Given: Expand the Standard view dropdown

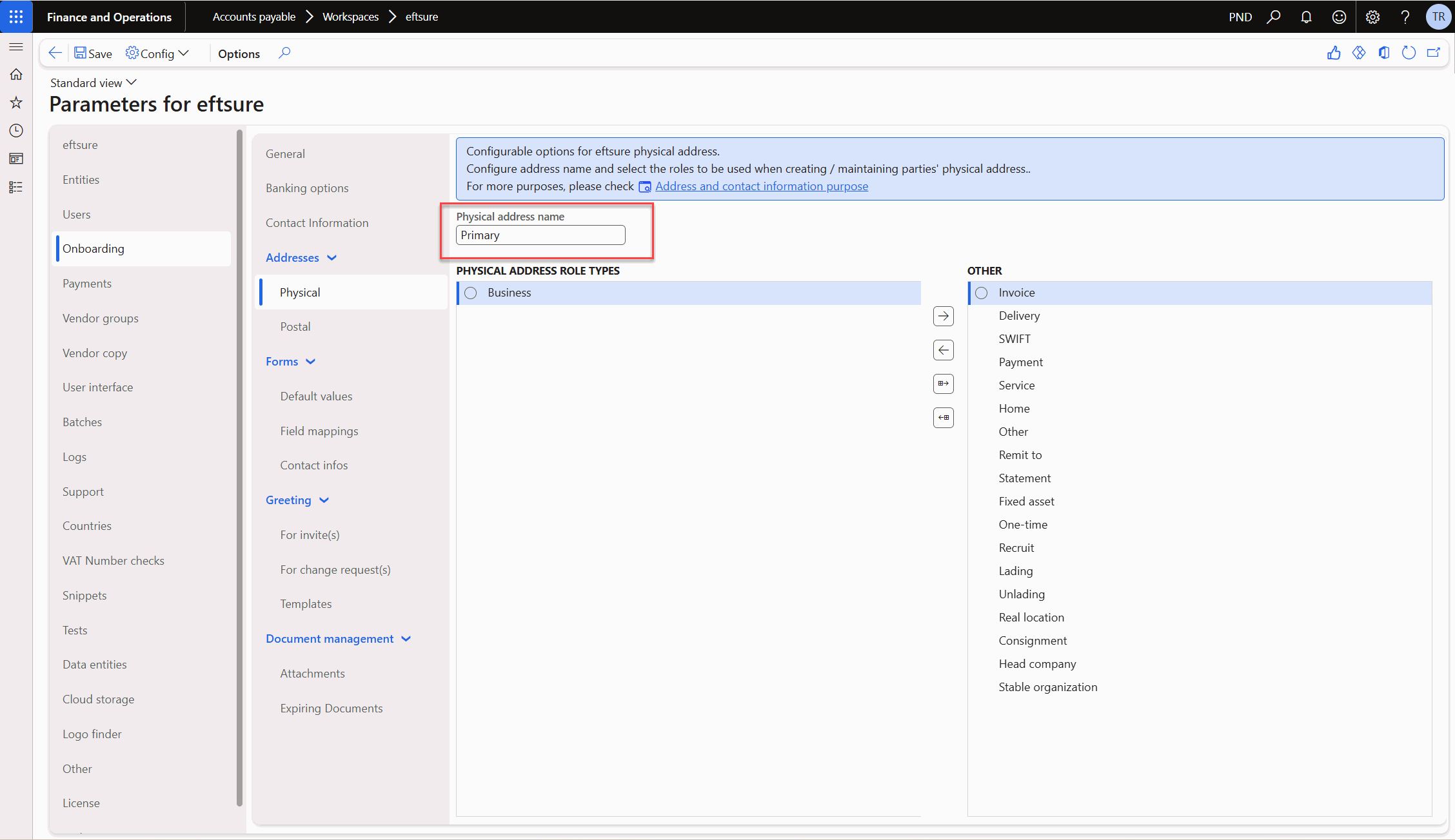Looking at the screenshot, I should [x=94, y=83].
